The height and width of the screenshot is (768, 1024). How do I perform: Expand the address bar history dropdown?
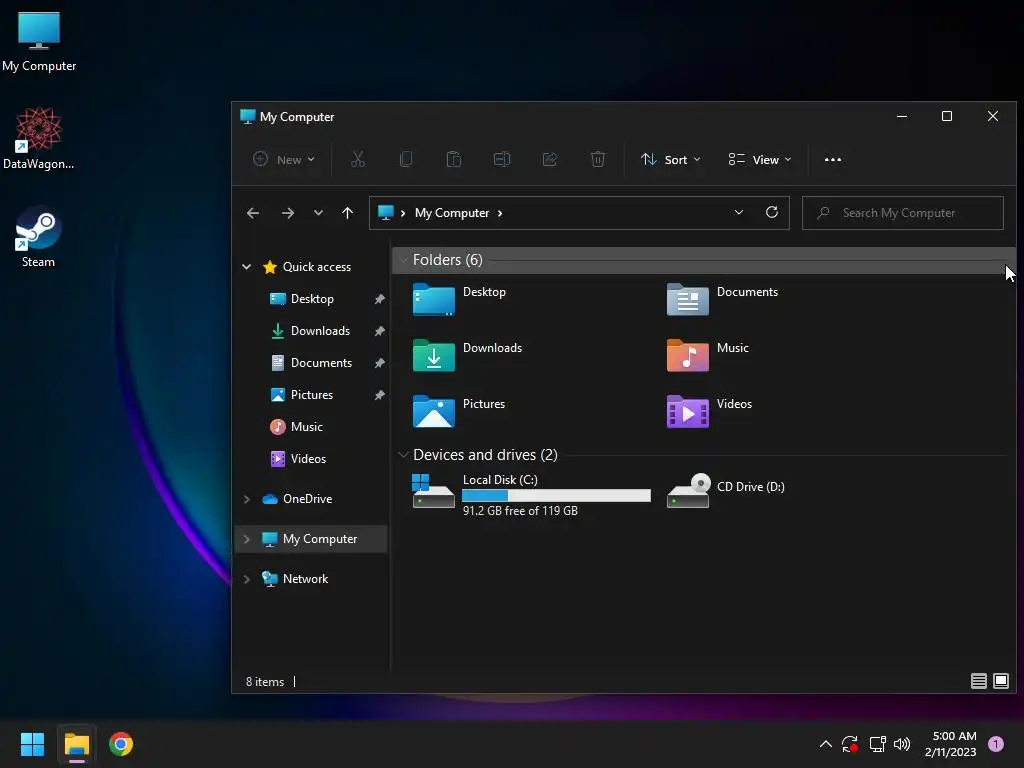click(739, 212)
